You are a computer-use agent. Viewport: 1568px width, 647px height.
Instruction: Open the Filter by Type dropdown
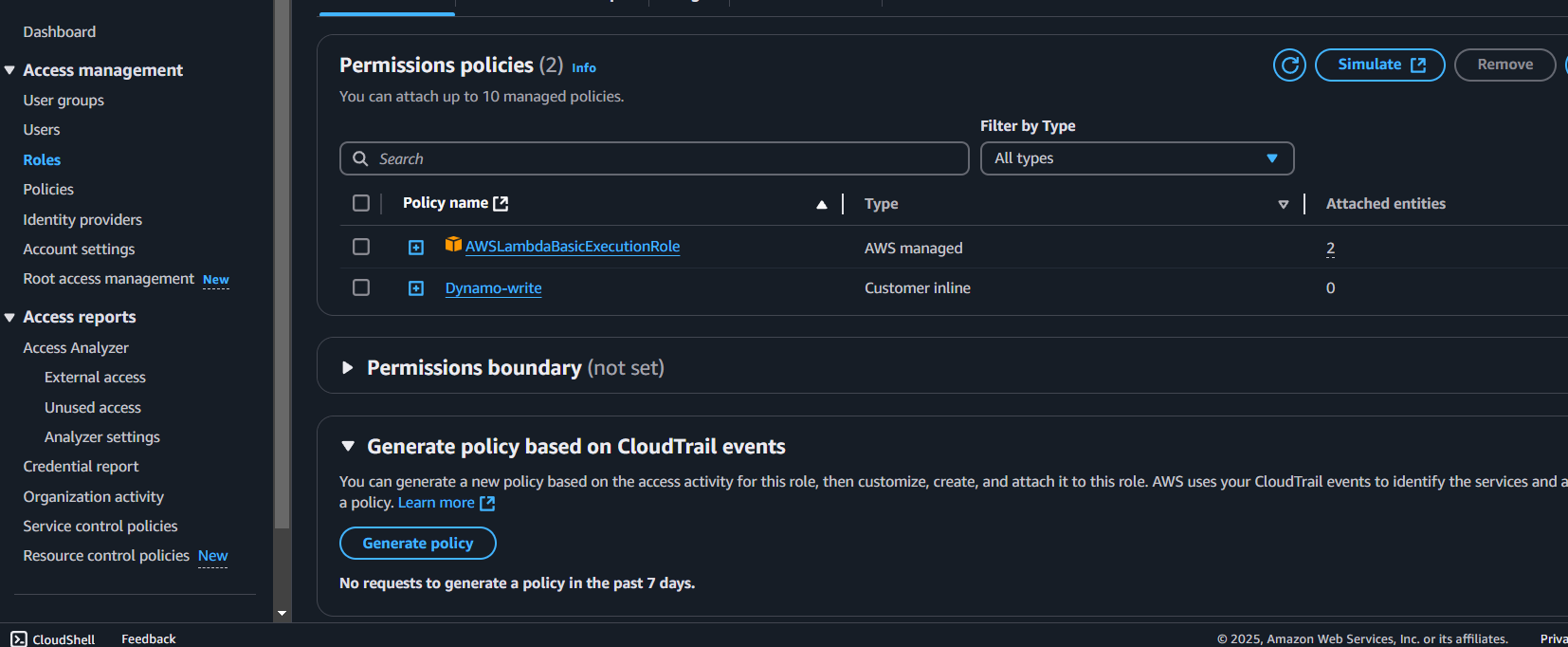(1137, 158)
